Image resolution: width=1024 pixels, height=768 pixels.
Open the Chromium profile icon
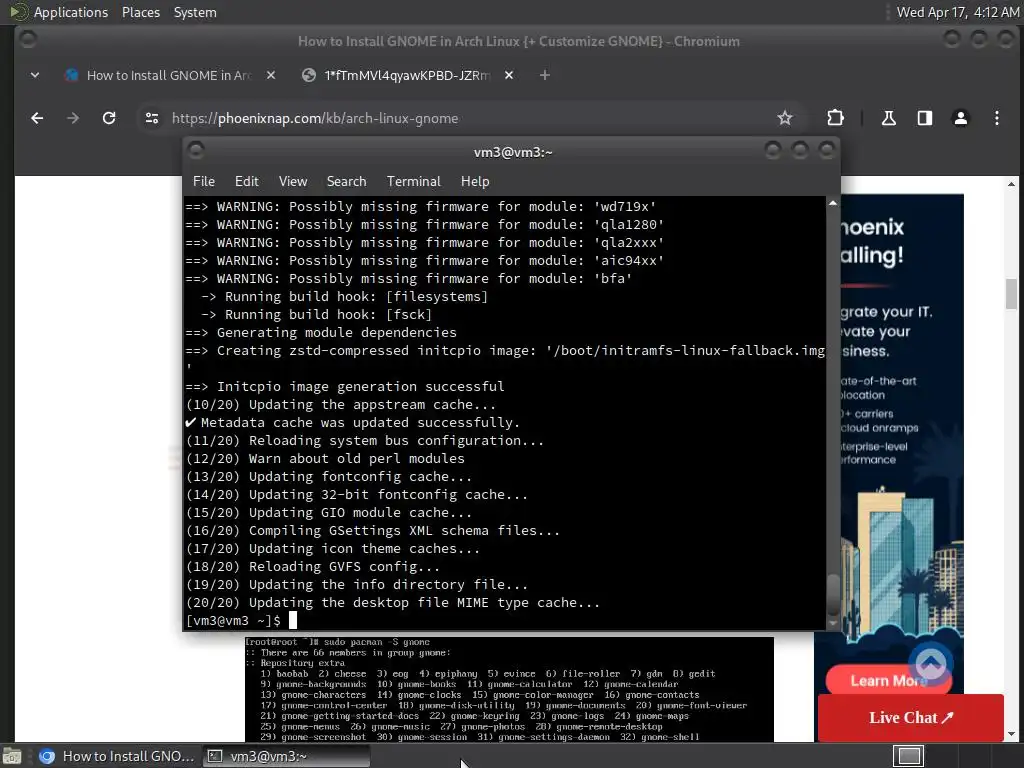[961, 118]
